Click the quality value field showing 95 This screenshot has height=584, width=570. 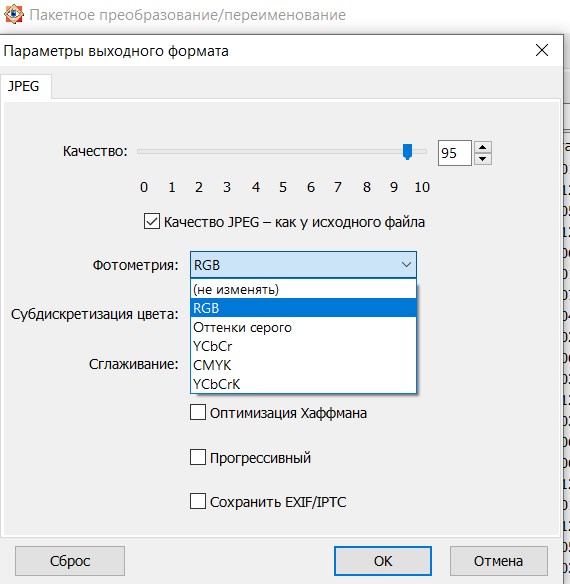(x=455, y=153)
